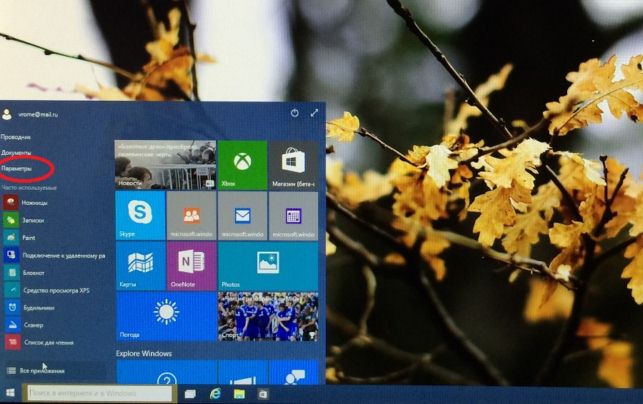
Task: Open the Погода weather tile
Action: (166, 317)
